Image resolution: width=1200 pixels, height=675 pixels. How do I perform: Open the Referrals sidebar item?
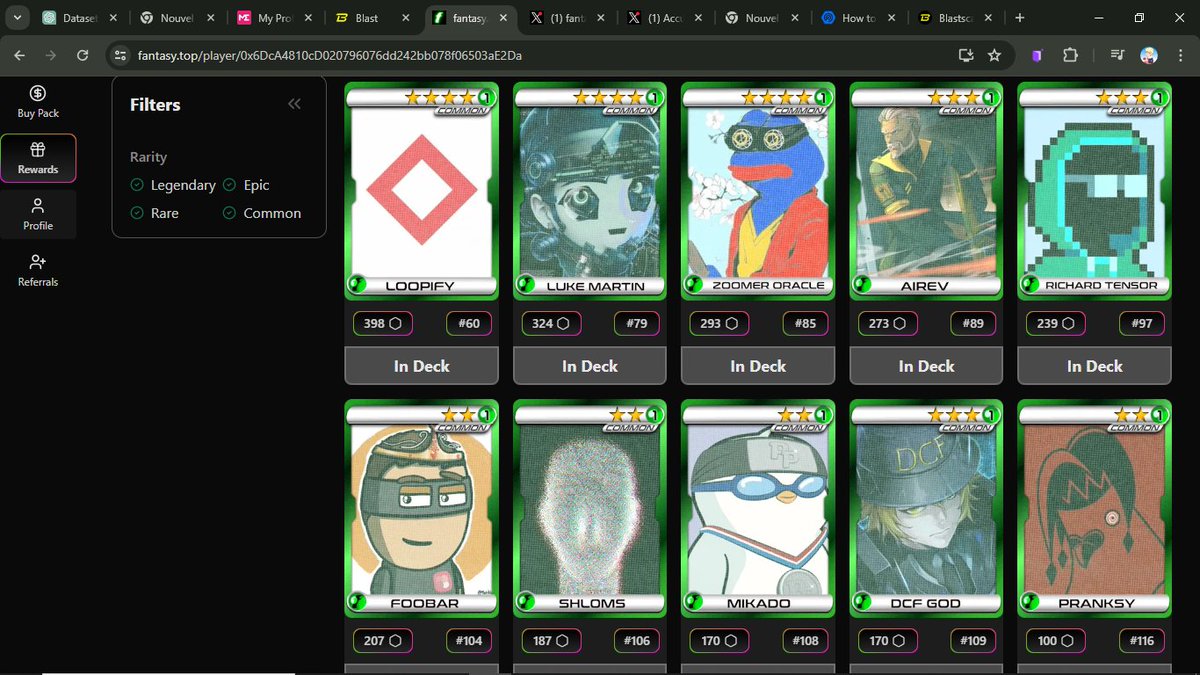pos(38,270)
